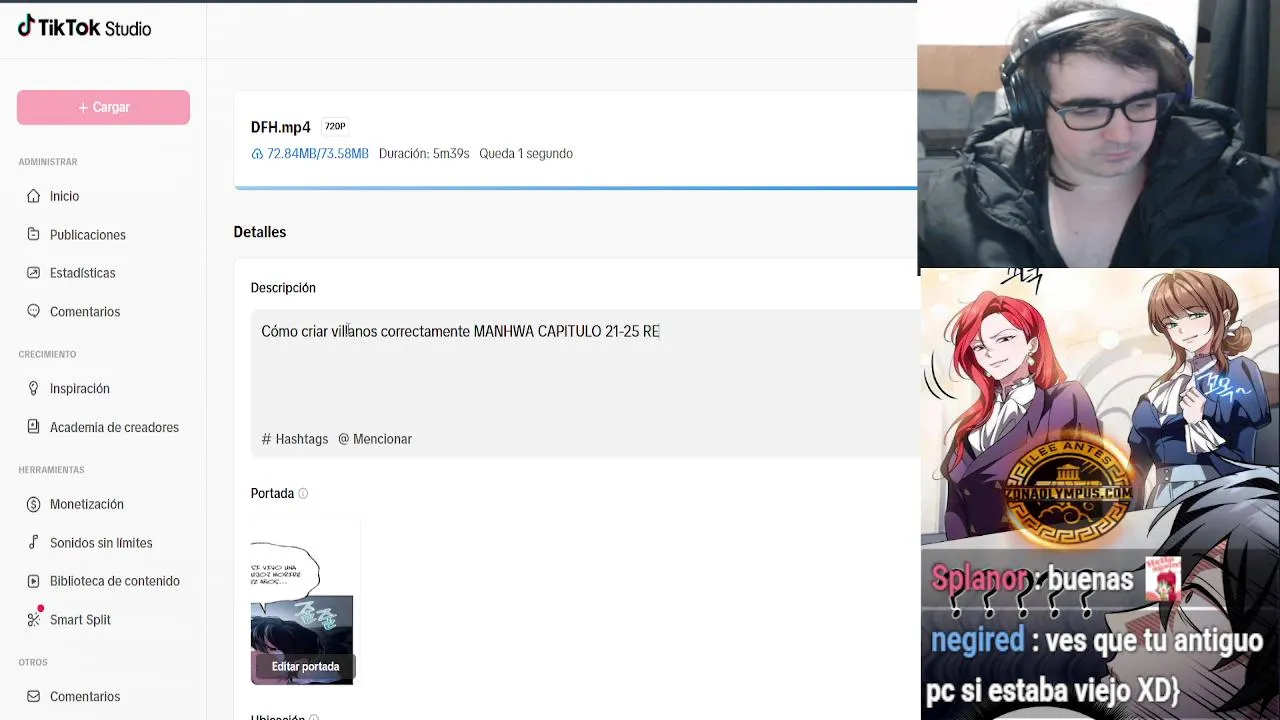Viewport: 1280px width, 720px height.
Task: Click the Detalles heading
Action: point(260,232)
